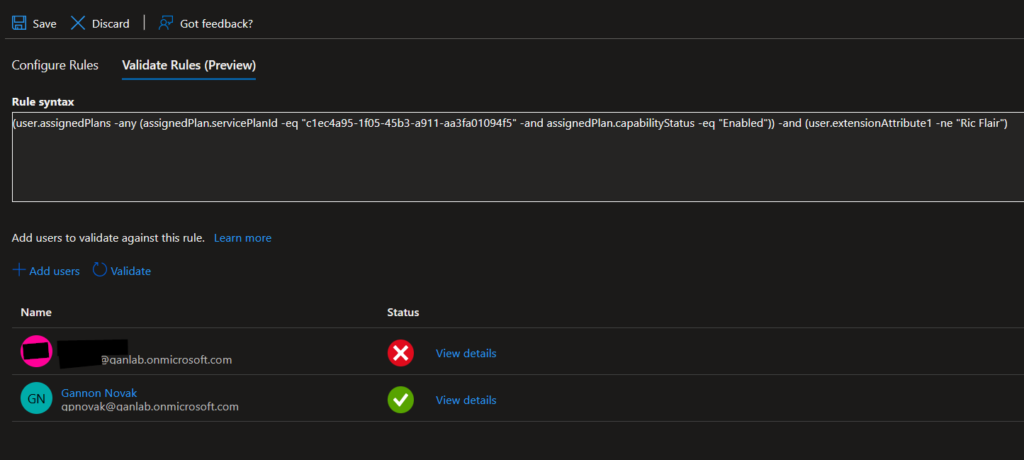Switch to the Configure Rules tab

click(x=55, y=65)
